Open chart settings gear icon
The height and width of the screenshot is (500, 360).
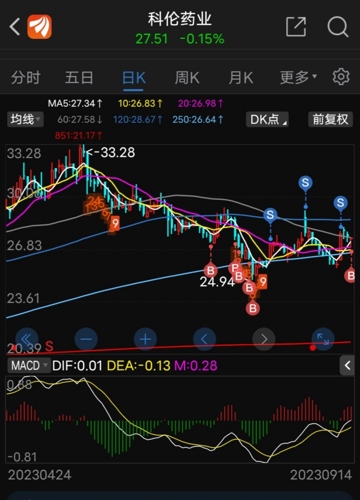341,77
